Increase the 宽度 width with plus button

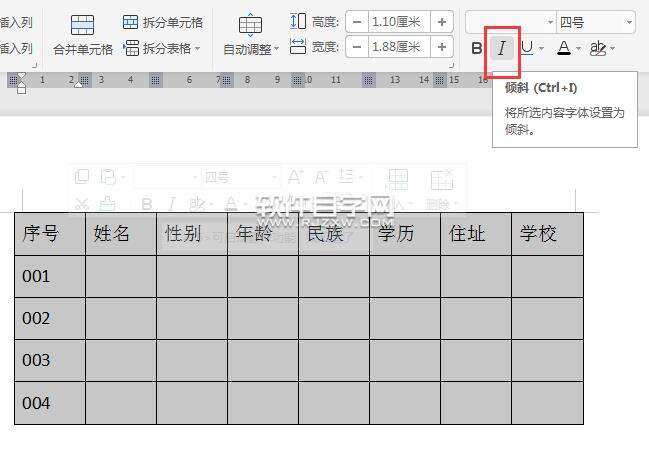442,47
